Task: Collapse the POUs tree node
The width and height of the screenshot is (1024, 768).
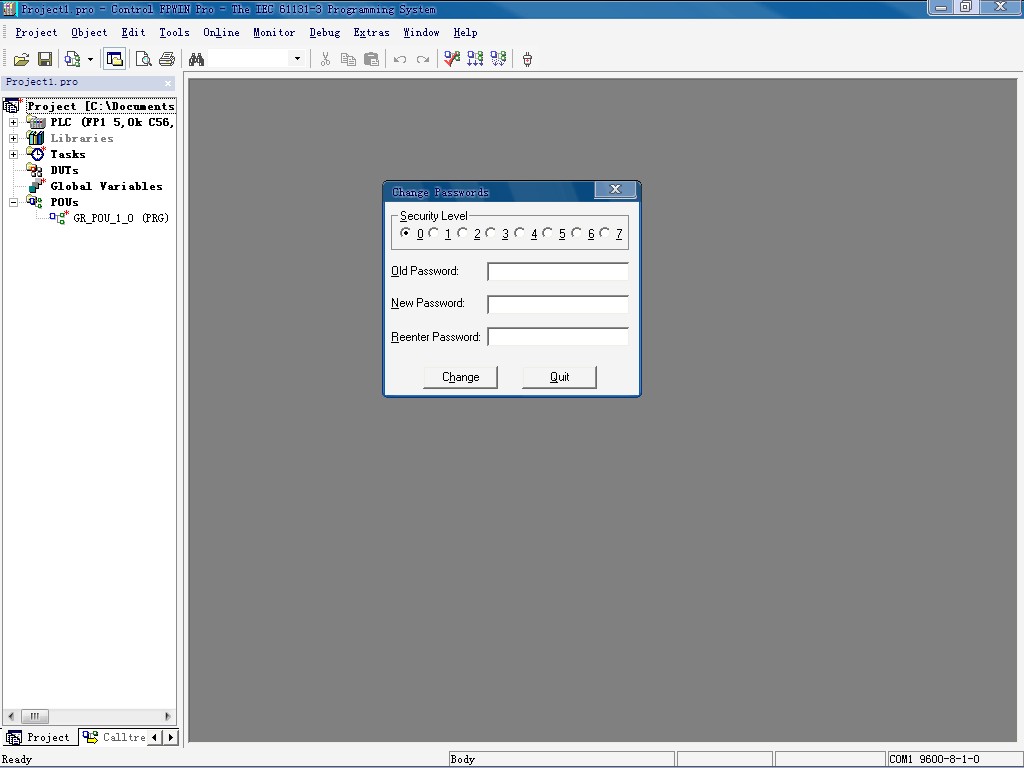Action: [x=13, y=202]
